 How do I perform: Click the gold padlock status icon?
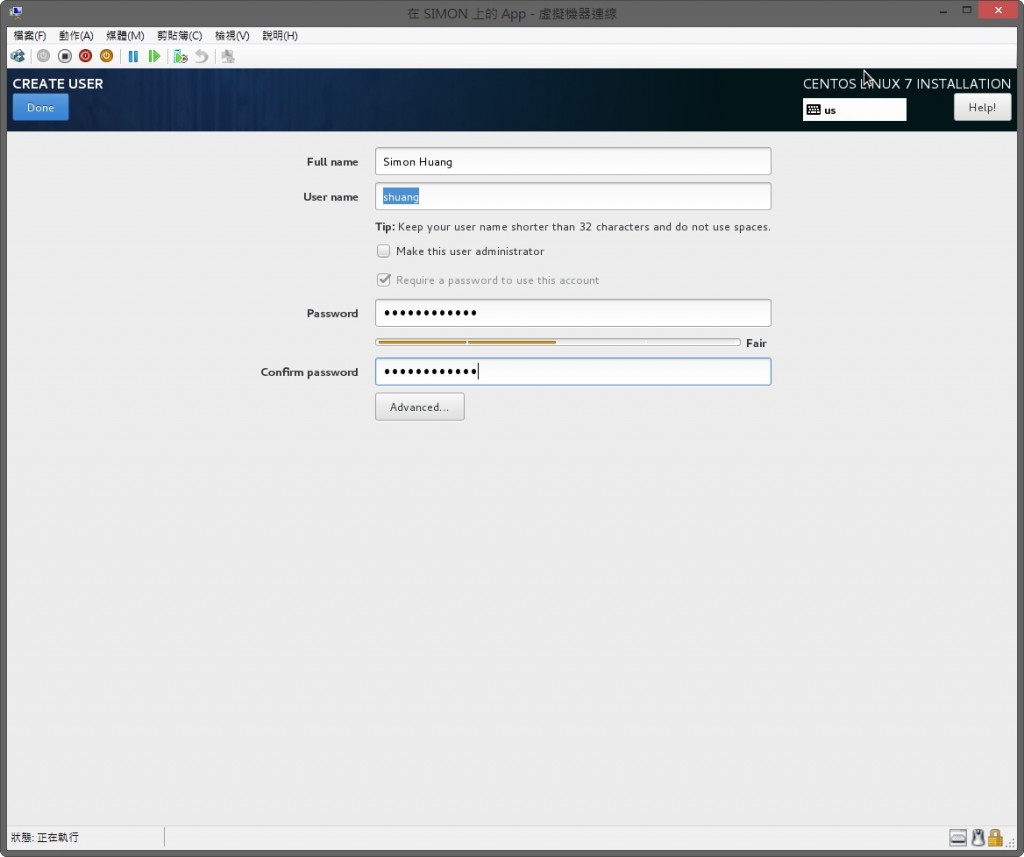point(995,837)
